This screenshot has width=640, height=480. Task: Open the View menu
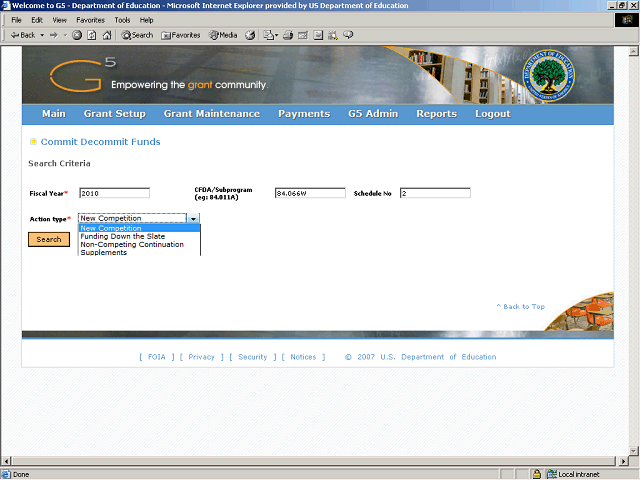(60, 20)
